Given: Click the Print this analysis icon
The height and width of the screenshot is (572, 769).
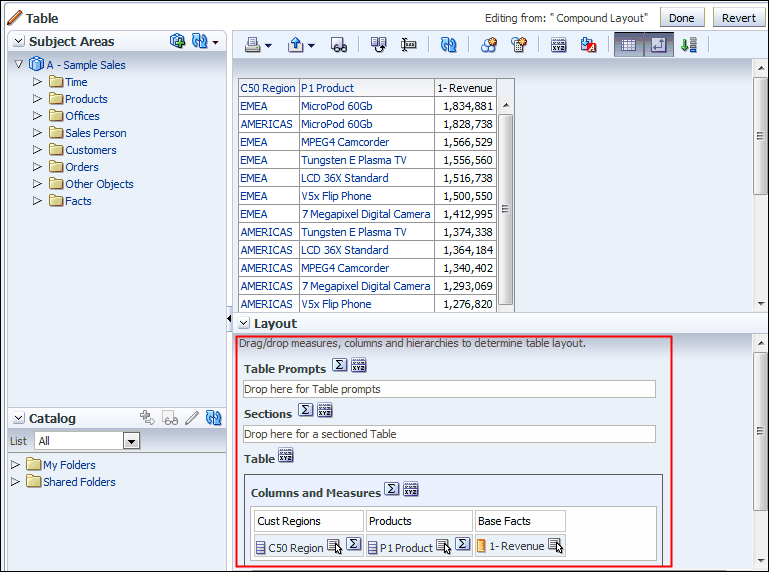Looking at the screenshot, I should pos(253,45).
